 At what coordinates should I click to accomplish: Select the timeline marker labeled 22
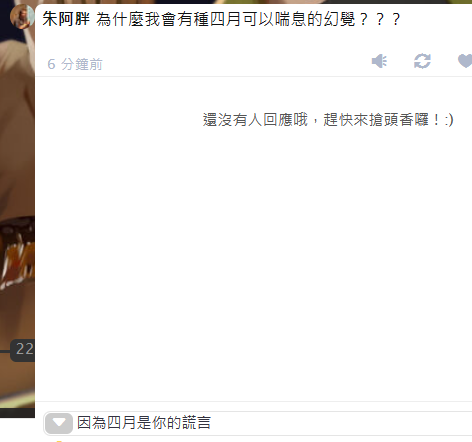click(x=23, y=350)
